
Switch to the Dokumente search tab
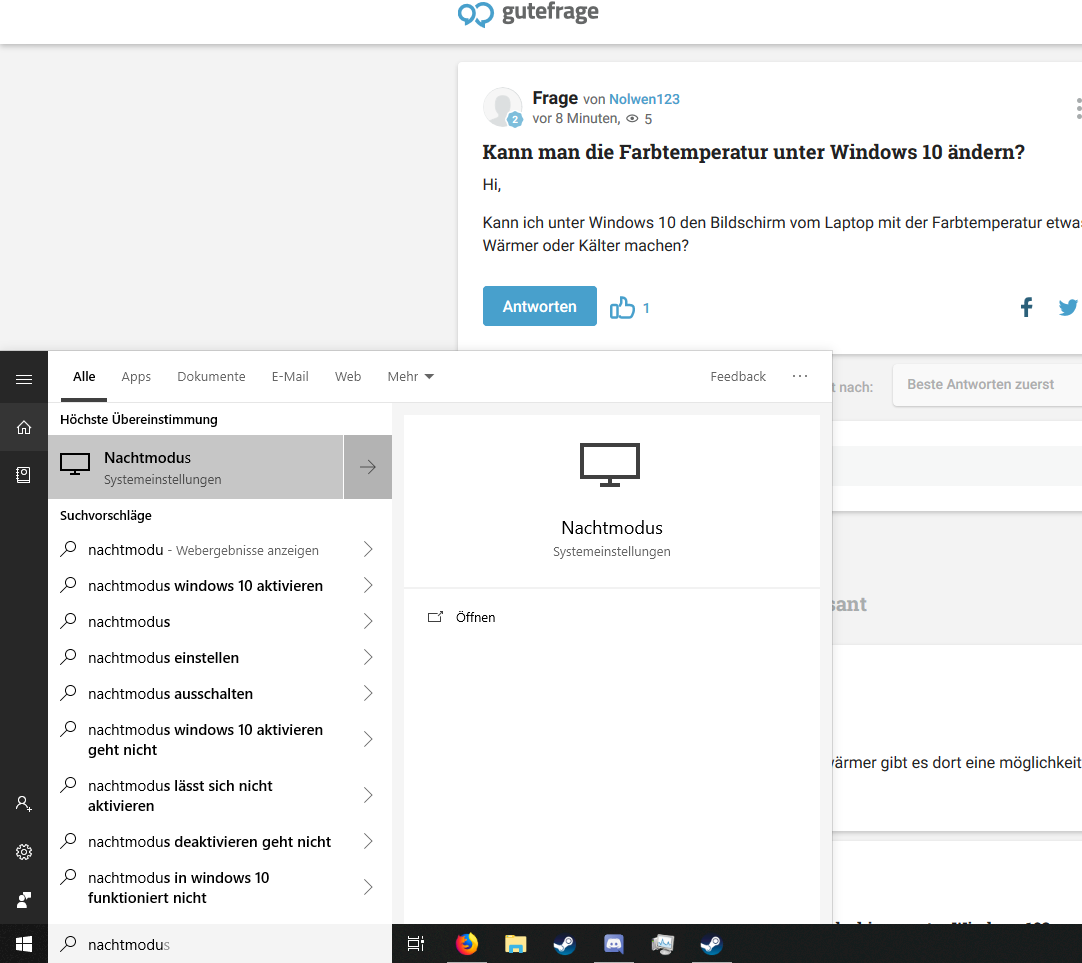[x=211, y=377]
